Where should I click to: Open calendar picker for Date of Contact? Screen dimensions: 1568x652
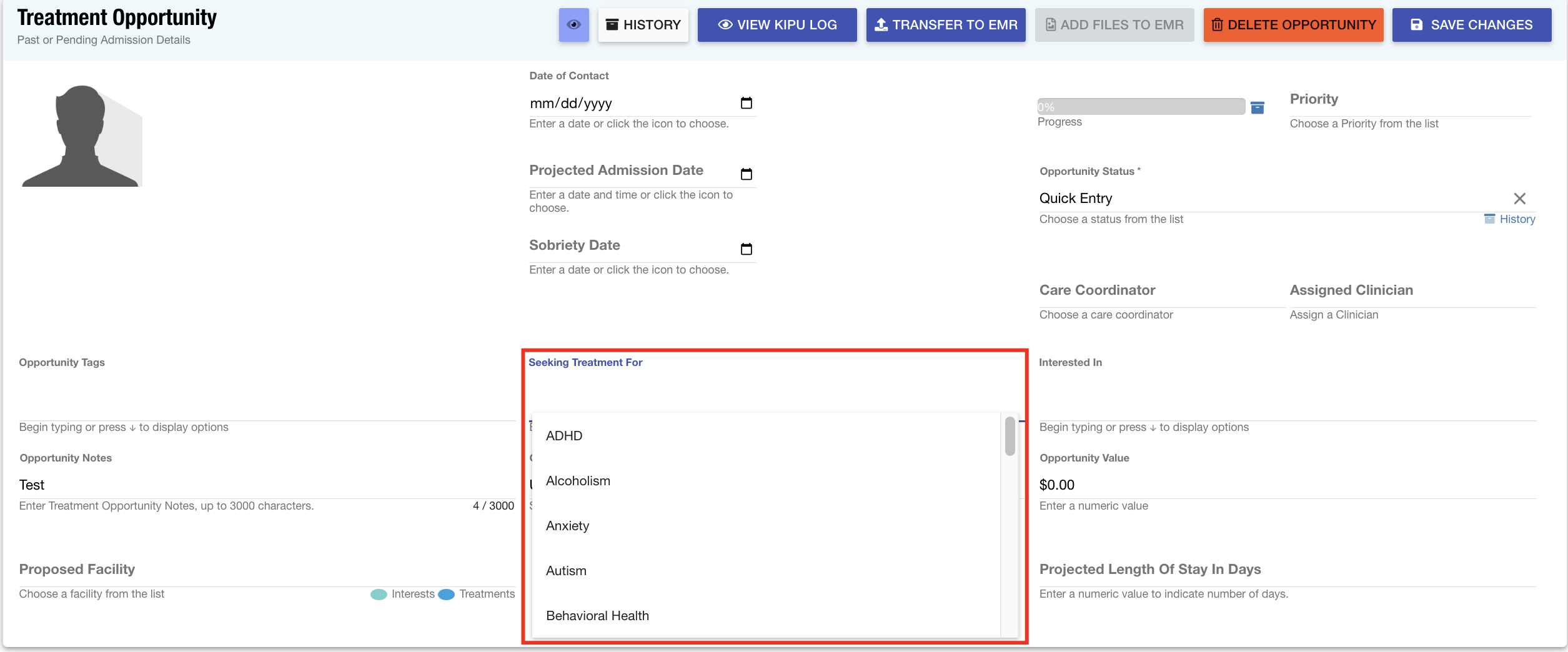coord(746,103)
